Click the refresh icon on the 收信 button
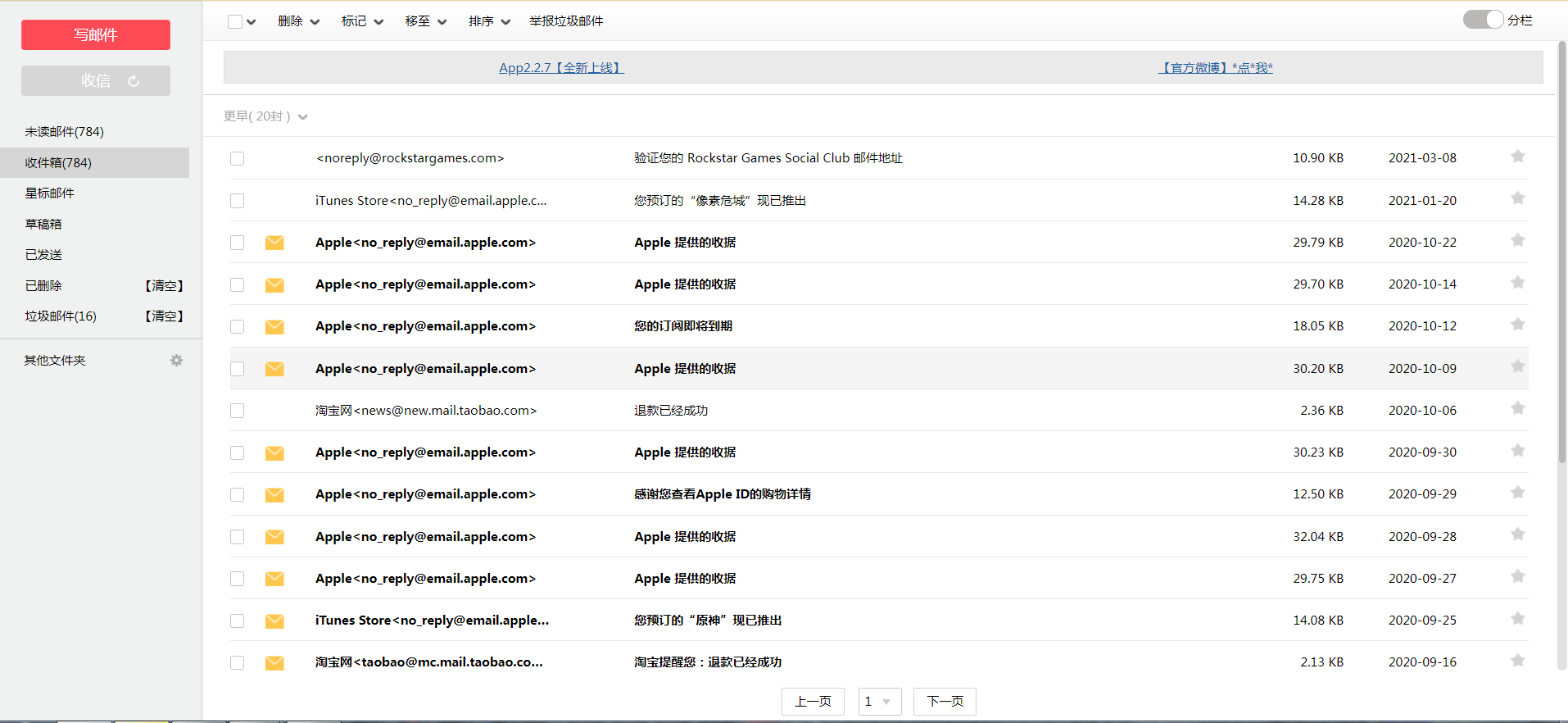The height and width of the screenshot is (723, 1568). 134,81
